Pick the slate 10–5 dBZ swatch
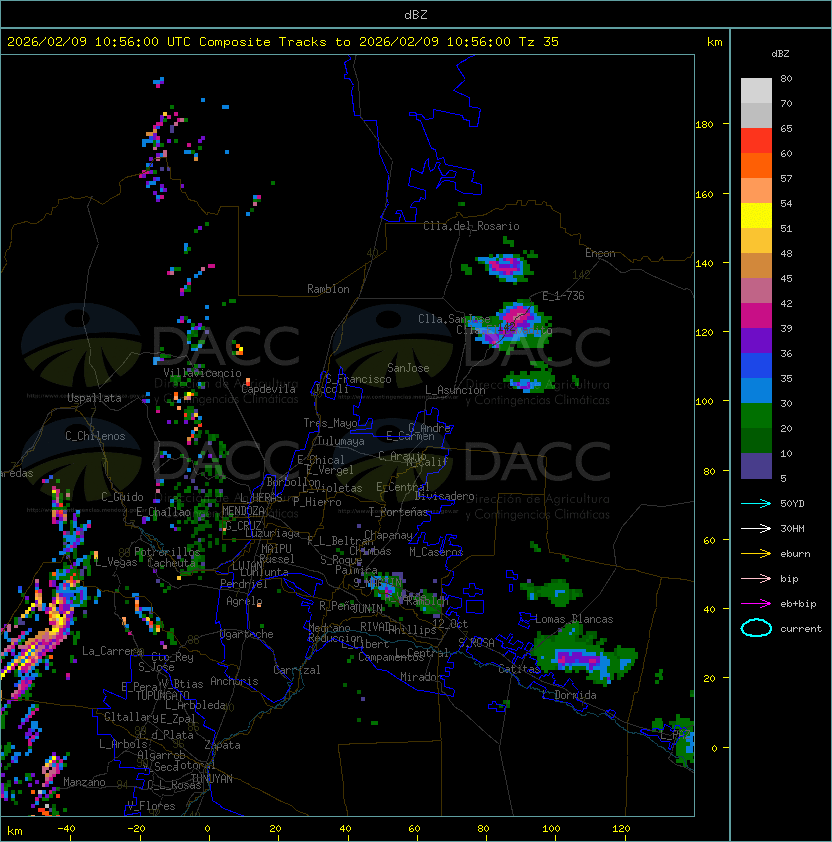The width and height of the screenshot is (832, 842). [756, 466]
